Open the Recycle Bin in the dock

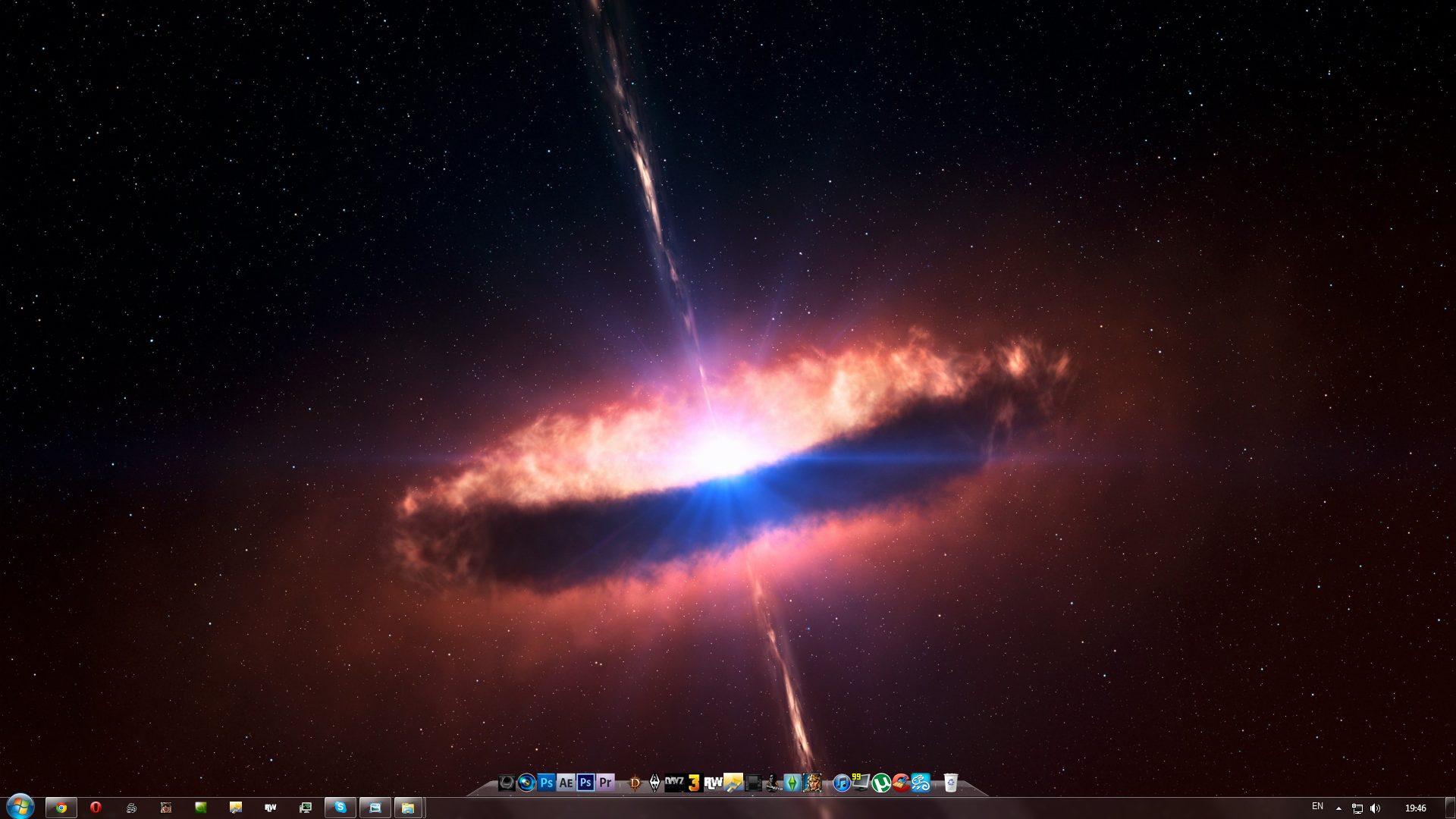950,783
